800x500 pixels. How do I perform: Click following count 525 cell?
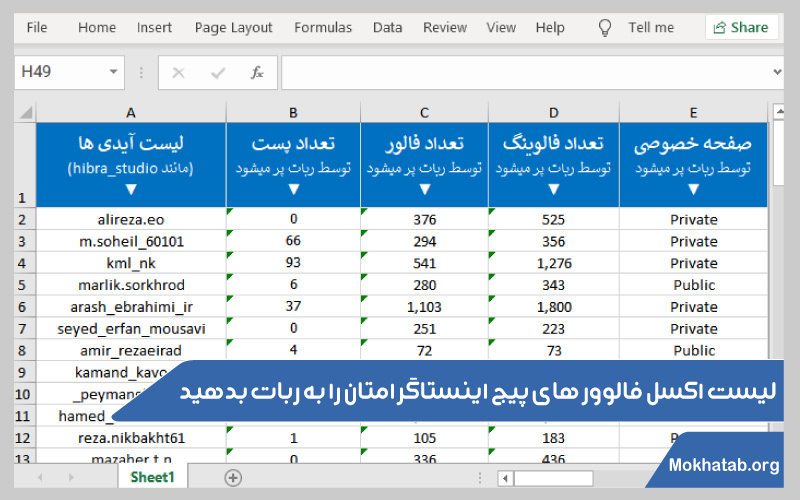554,219
